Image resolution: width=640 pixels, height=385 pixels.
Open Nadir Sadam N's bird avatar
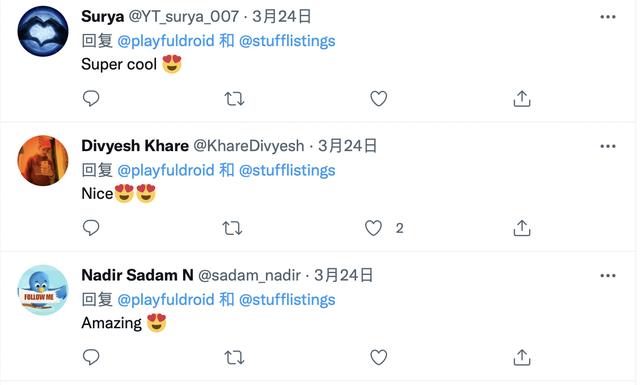coord(43,290)
